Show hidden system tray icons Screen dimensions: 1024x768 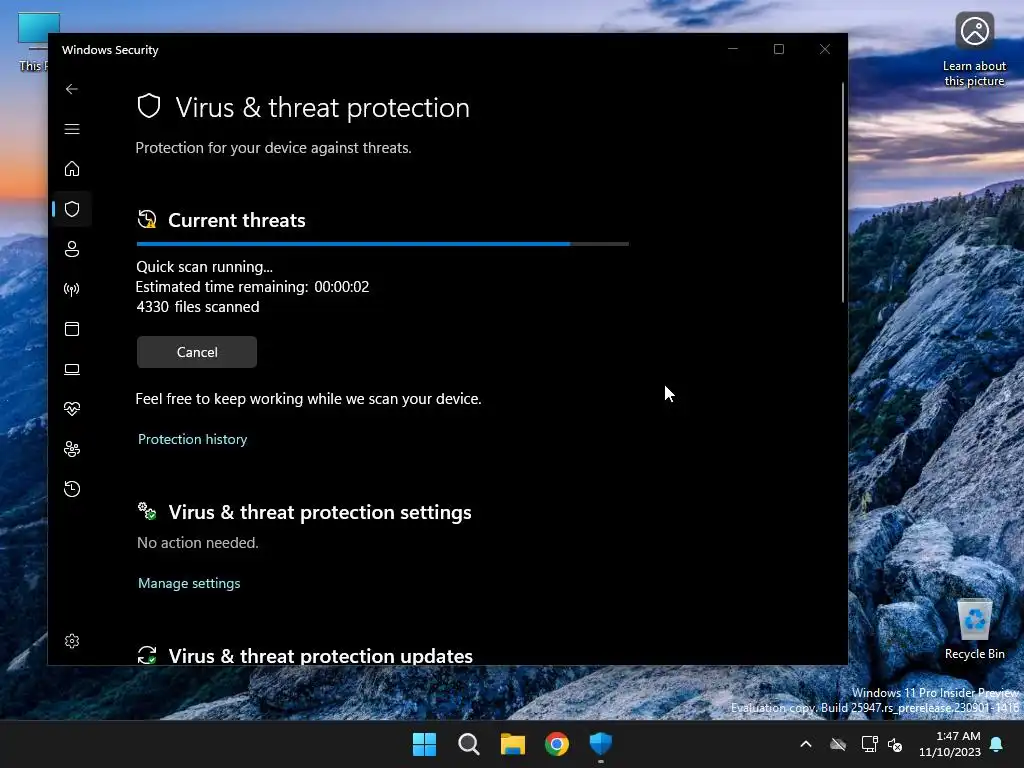806,744
